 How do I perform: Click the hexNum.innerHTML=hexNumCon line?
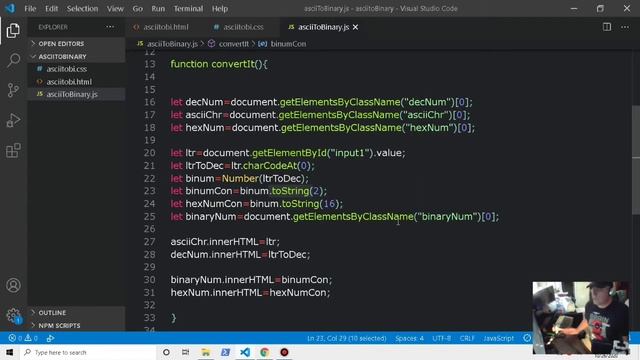point(250,292)
